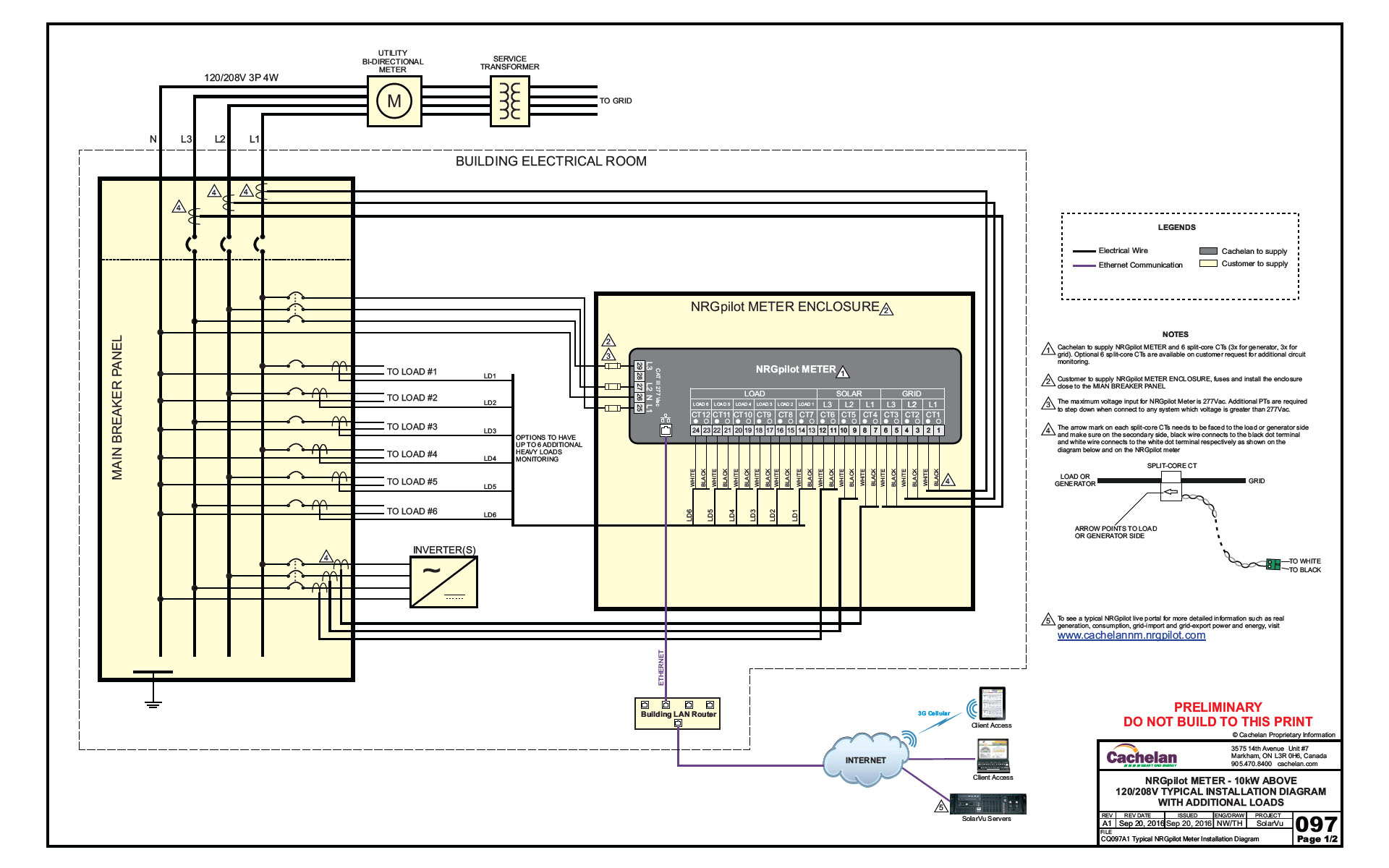
Task: Click the L1 phase label above the panel
Action: 254,139
